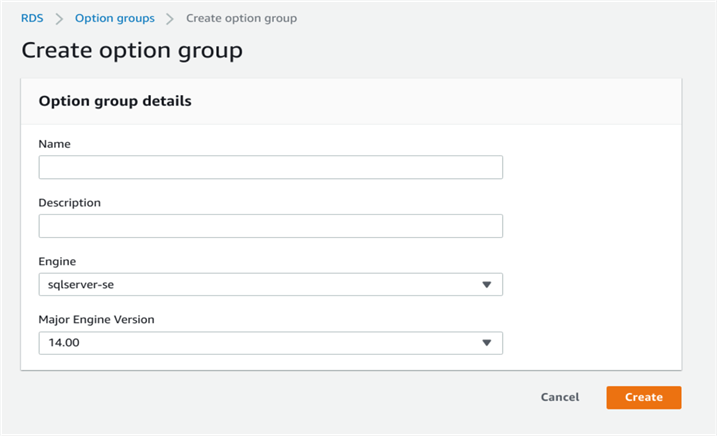The height and width of the screenshot is (436, 717).
Task: Click the Major Engine Version label
Action: pyautogui.click(x=96, y=320)
